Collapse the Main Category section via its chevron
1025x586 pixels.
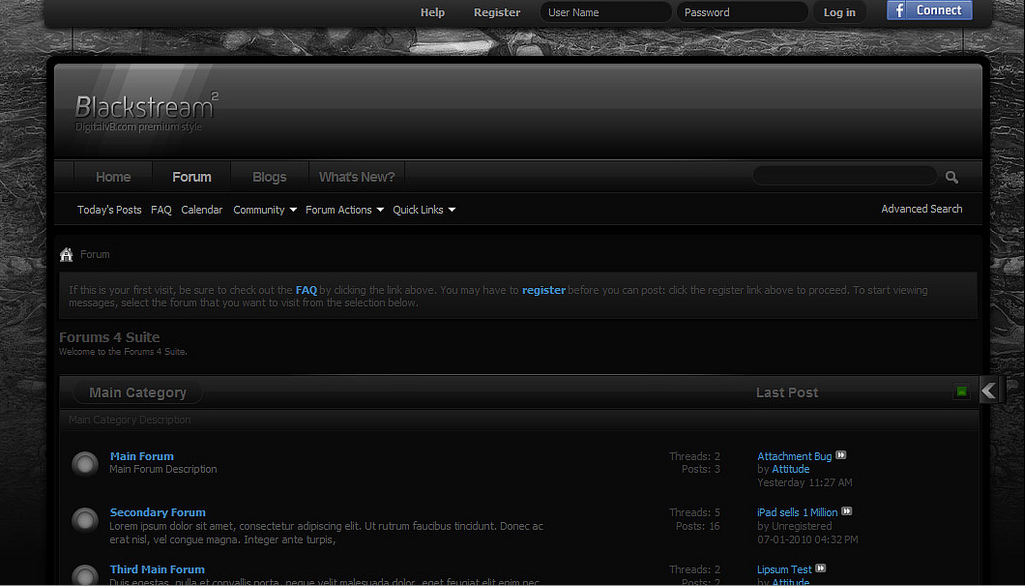(988, 389)
